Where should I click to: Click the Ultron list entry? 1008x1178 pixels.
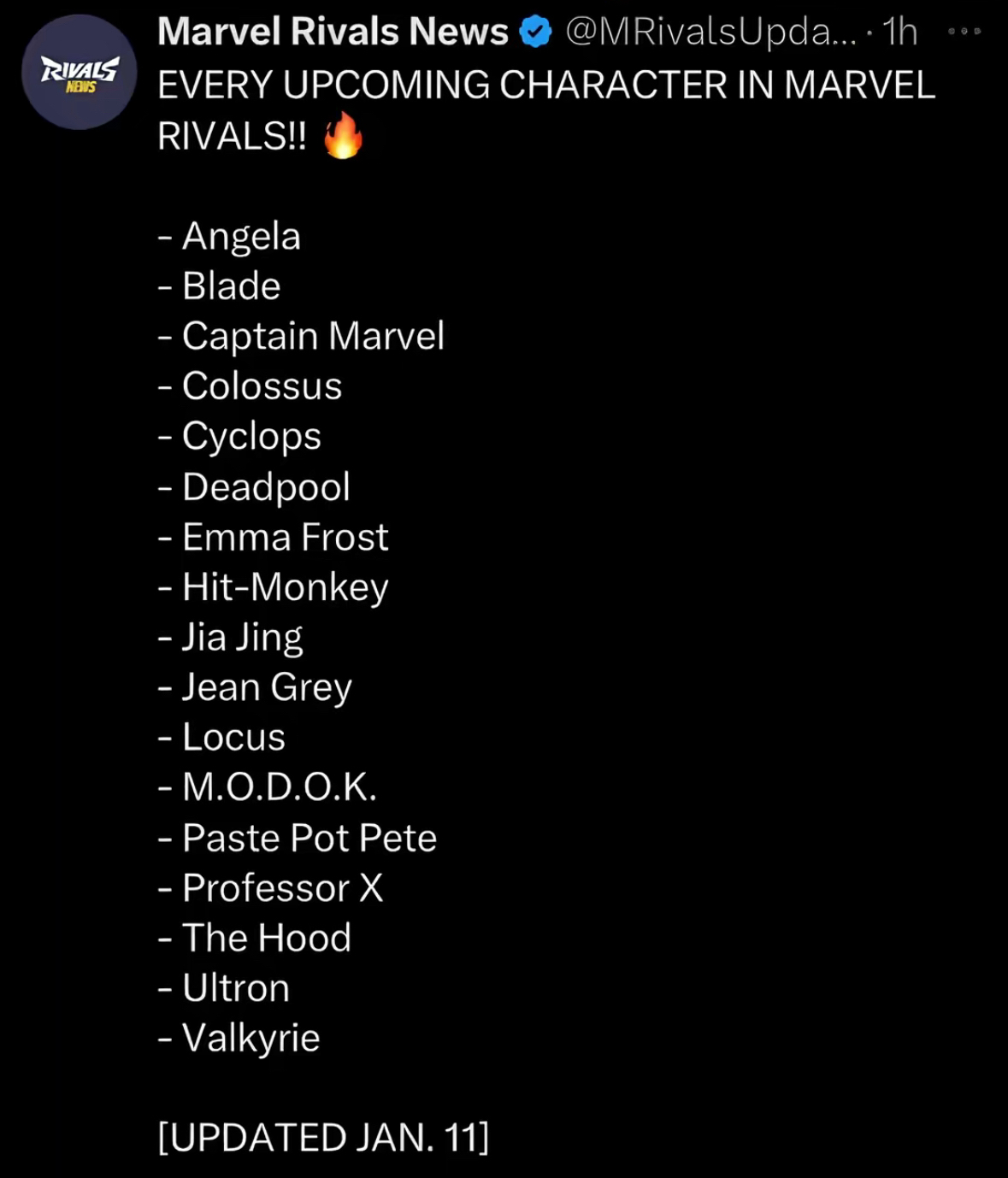[x=235, y=988]
